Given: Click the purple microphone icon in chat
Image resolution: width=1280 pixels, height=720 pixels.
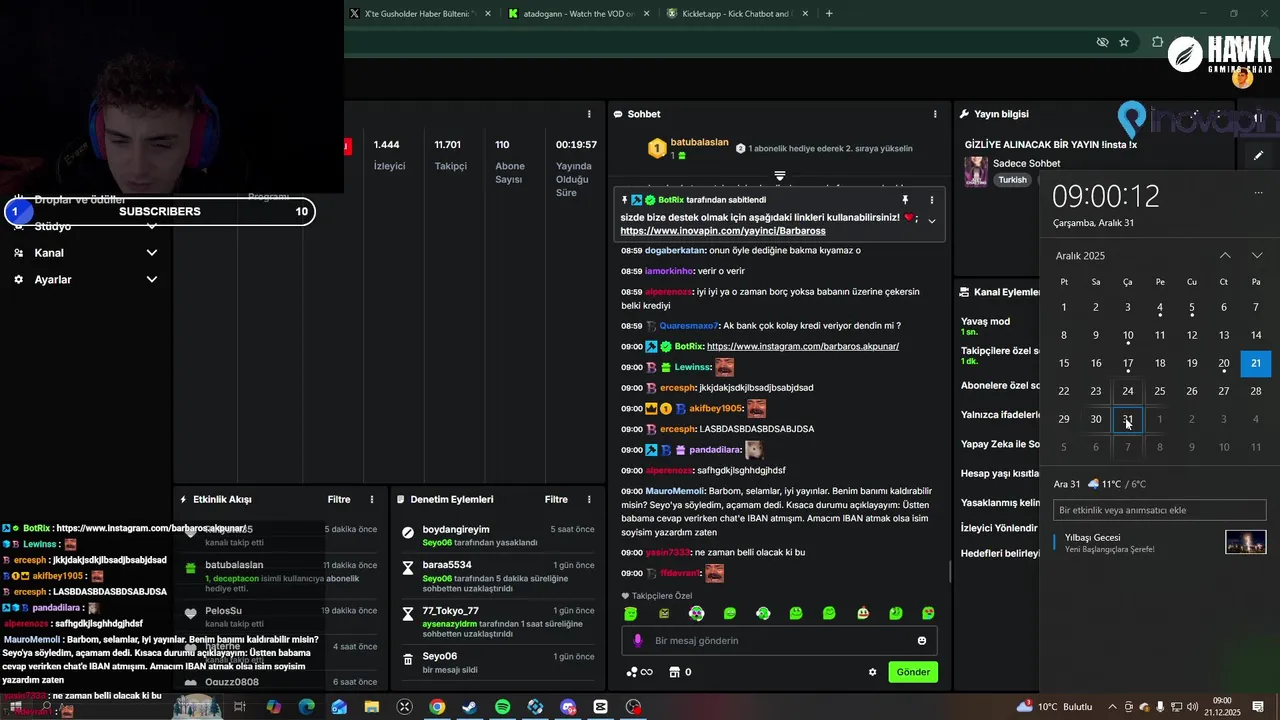Looking at the screenshot, I should pyautogui.click(x=638, y=641).
